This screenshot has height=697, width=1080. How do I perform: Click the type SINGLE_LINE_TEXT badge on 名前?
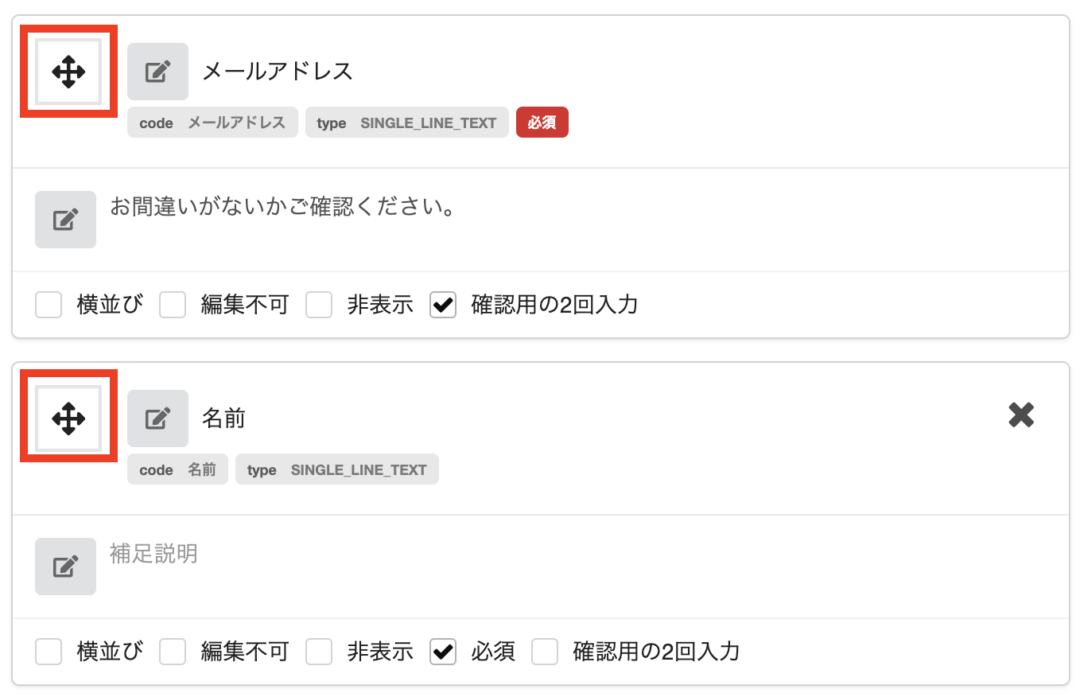[337, 469]
